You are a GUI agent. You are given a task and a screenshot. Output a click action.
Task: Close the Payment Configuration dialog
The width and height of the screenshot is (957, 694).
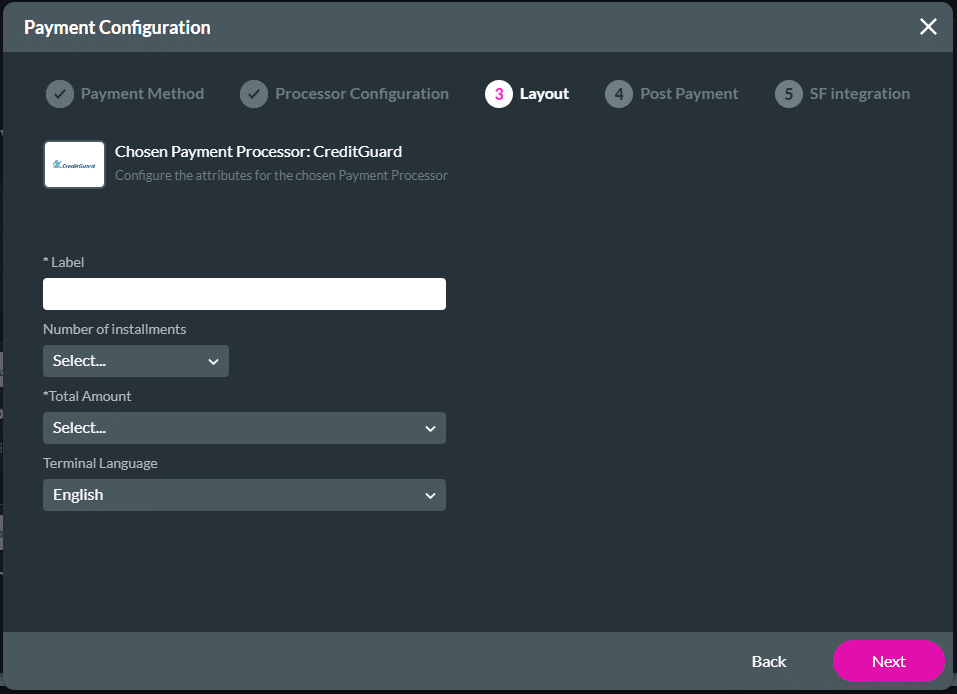[928, 27]
